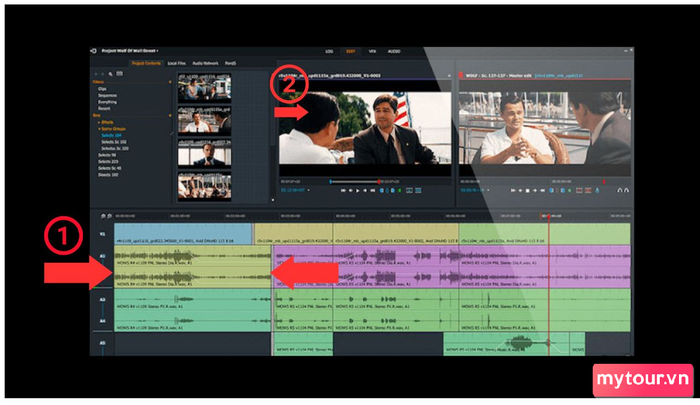700x405 pixels.
Task: Switch to the EDIT workspace tab
Action: pos(351,51)
